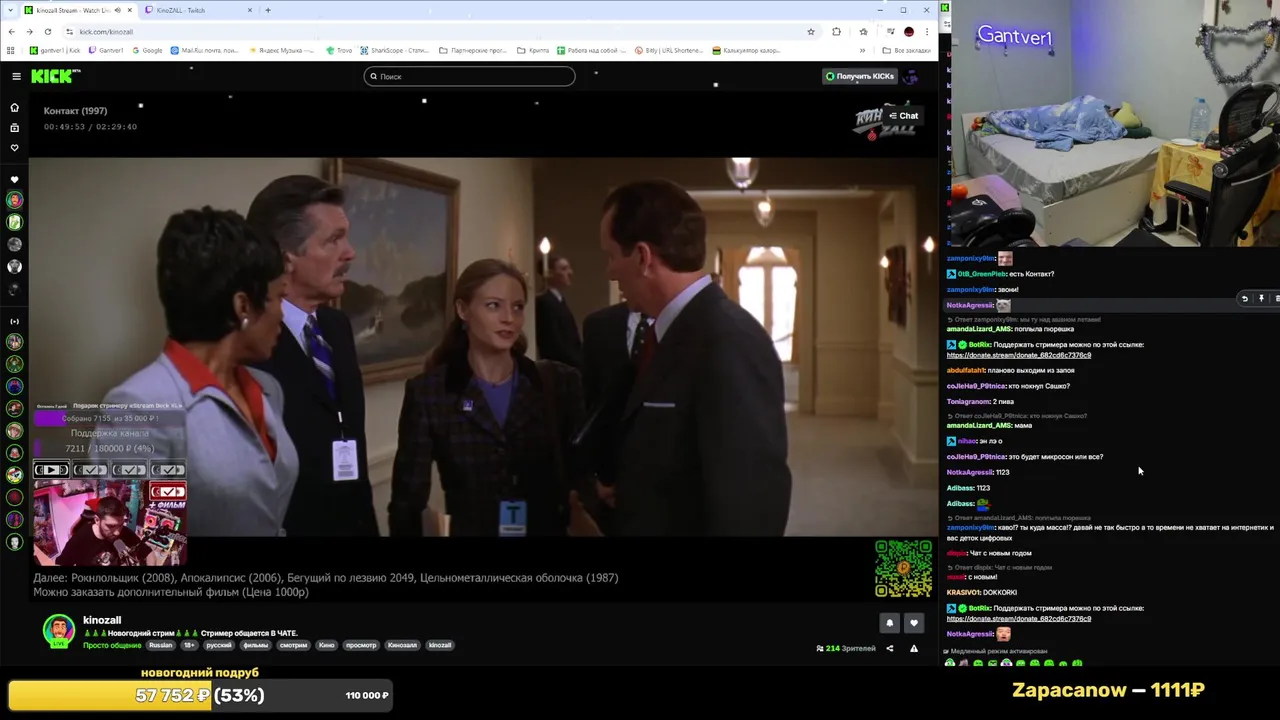Select the Кино tag

coord(327,645)
